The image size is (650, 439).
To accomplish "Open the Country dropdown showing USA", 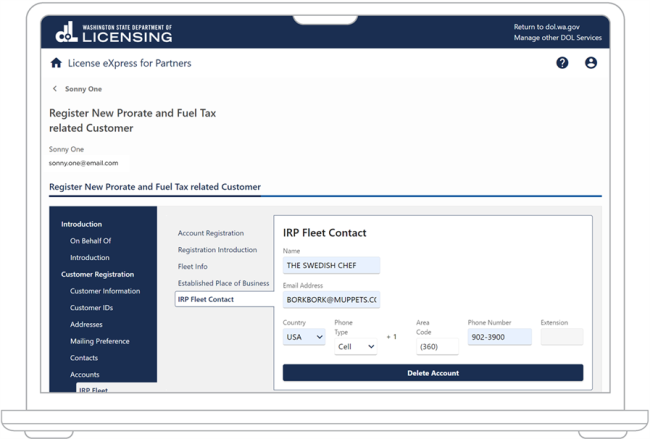I will (304, 337).
